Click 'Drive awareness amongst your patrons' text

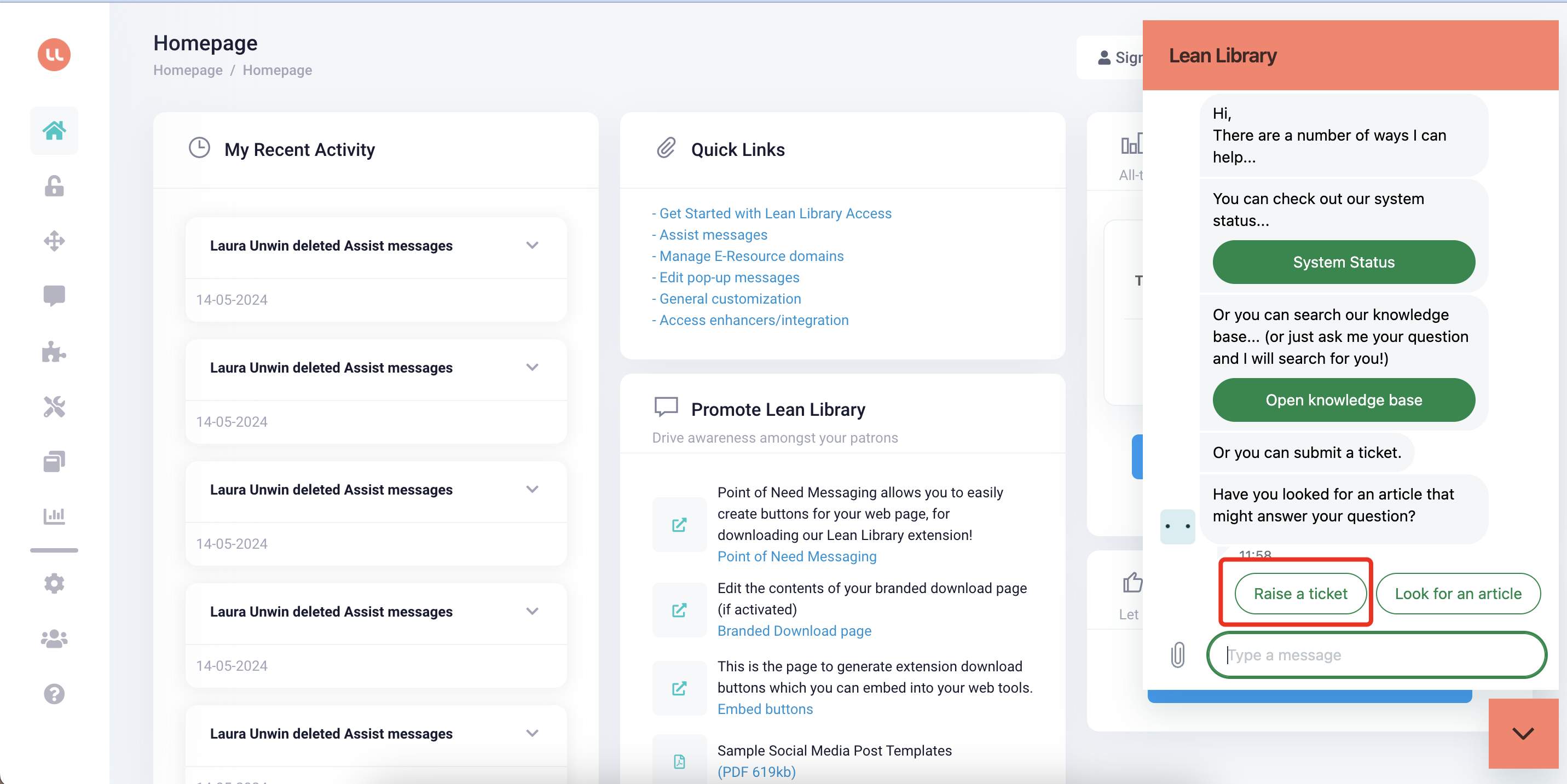click(774, 438)
